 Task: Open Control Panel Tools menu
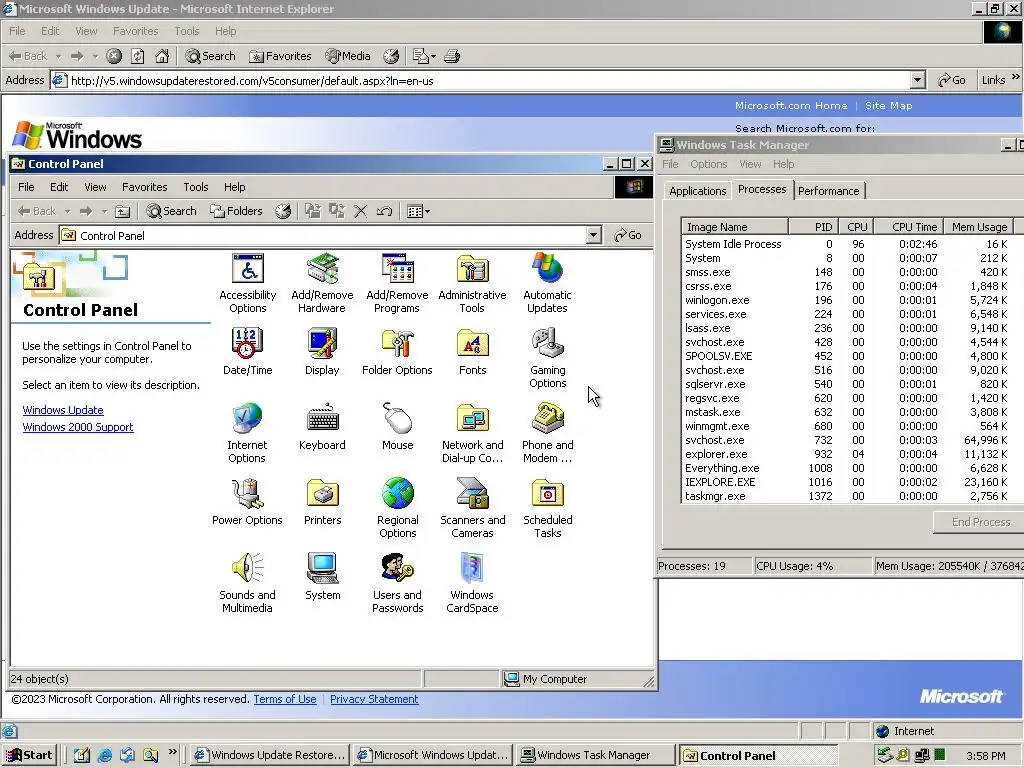point(196,187)
